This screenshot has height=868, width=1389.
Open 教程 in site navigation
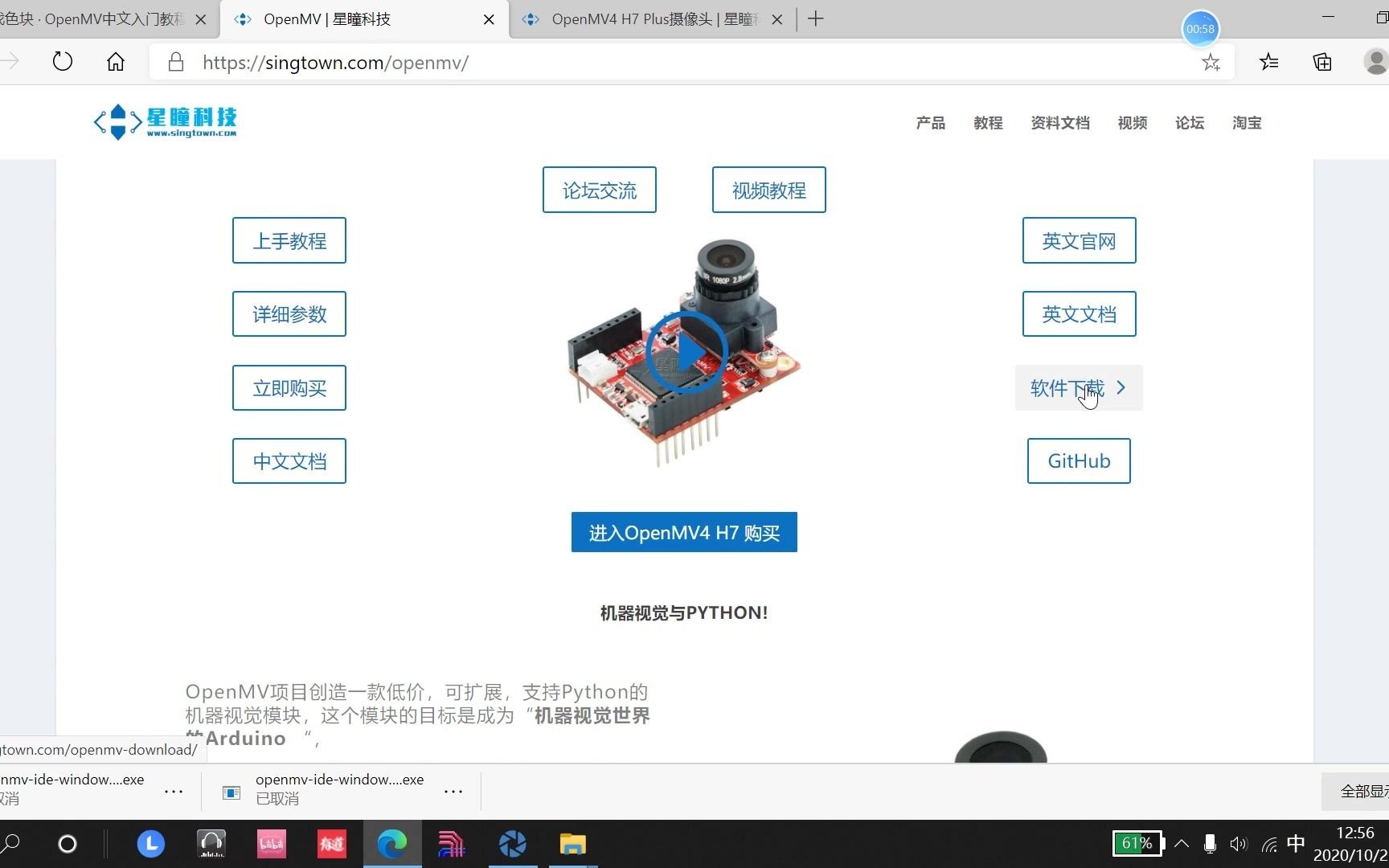[988, 122]
